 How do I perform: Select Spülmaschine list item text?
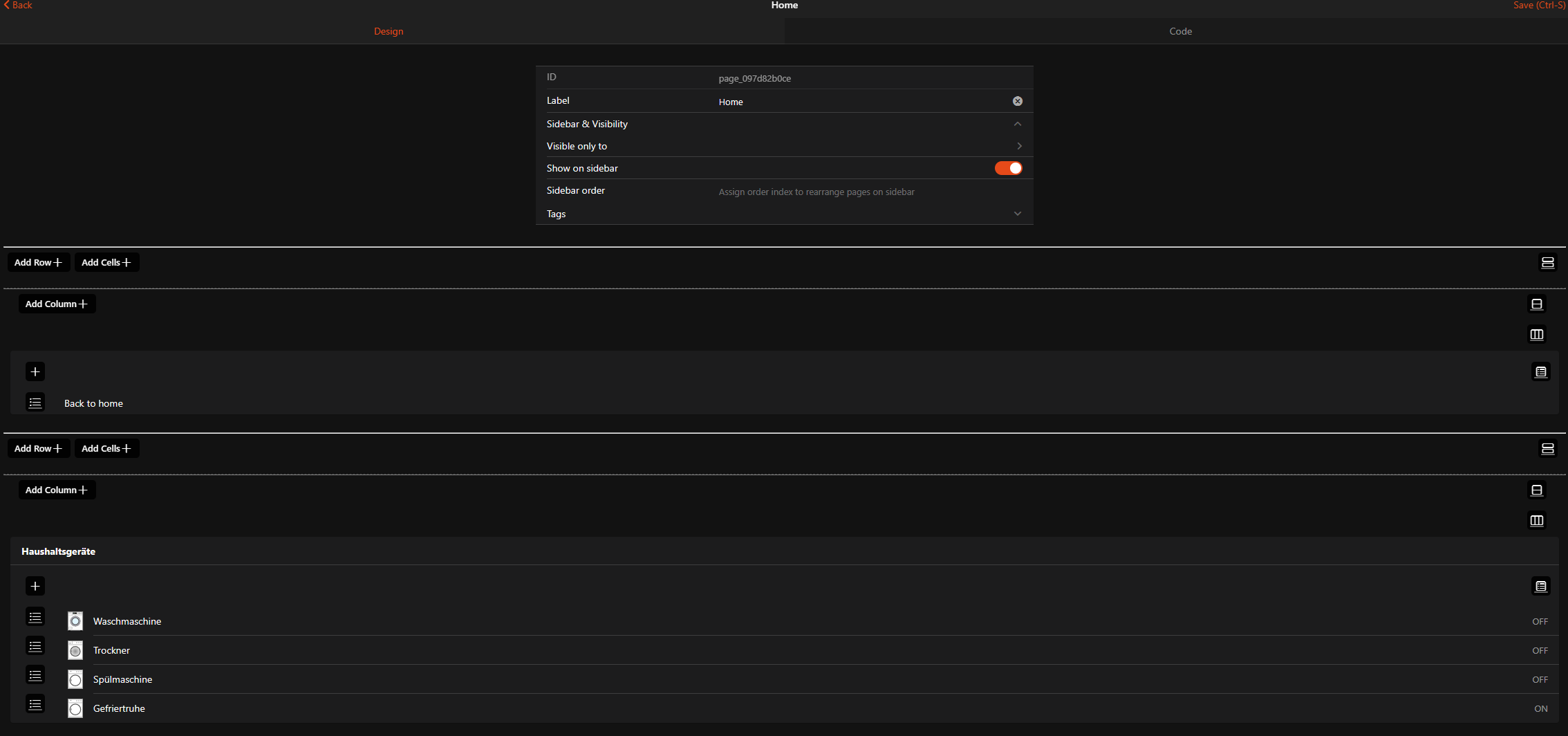122,679
